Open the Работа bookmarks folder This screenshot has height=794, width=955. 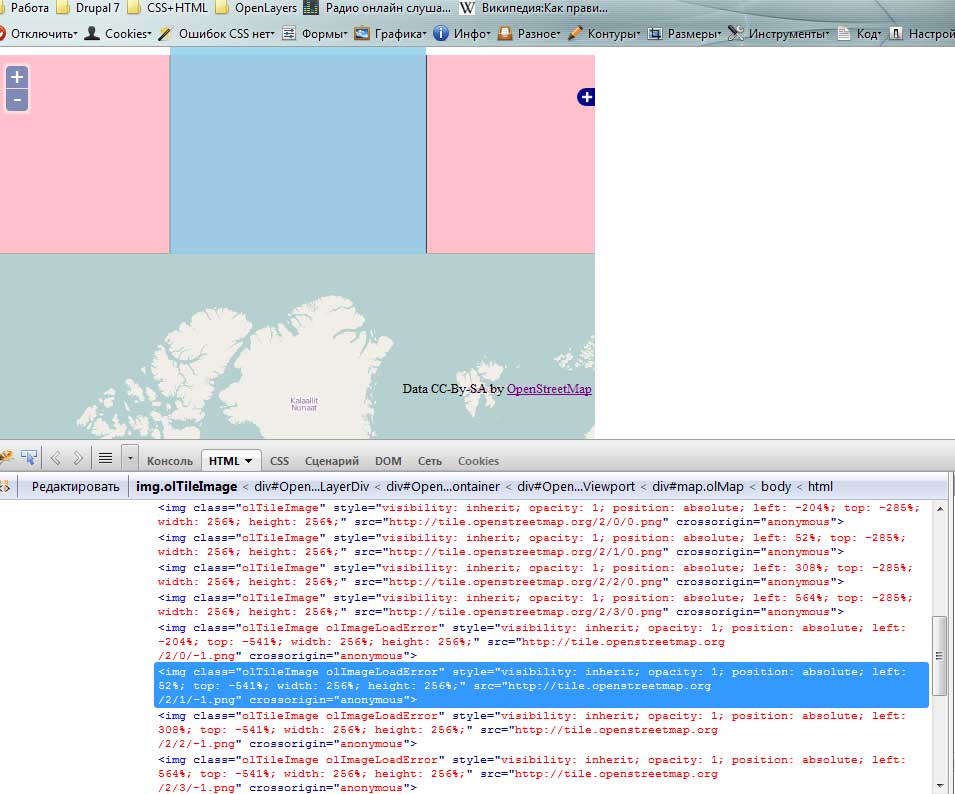pyautogui.click(x=24, y=8)
